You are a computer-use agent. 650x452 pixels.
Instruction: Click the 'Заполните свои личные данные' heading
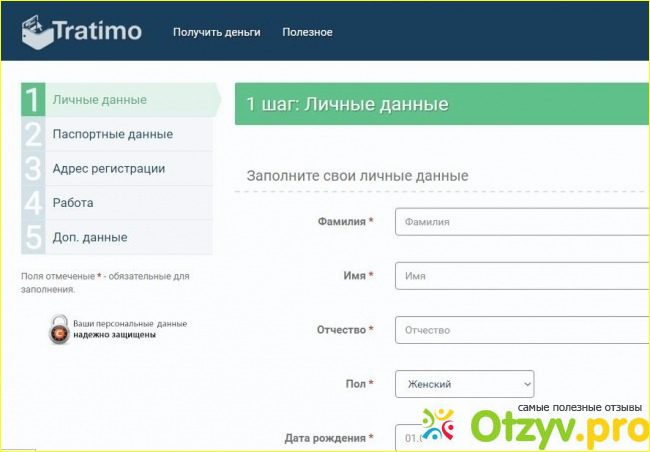tap(358, 176)
